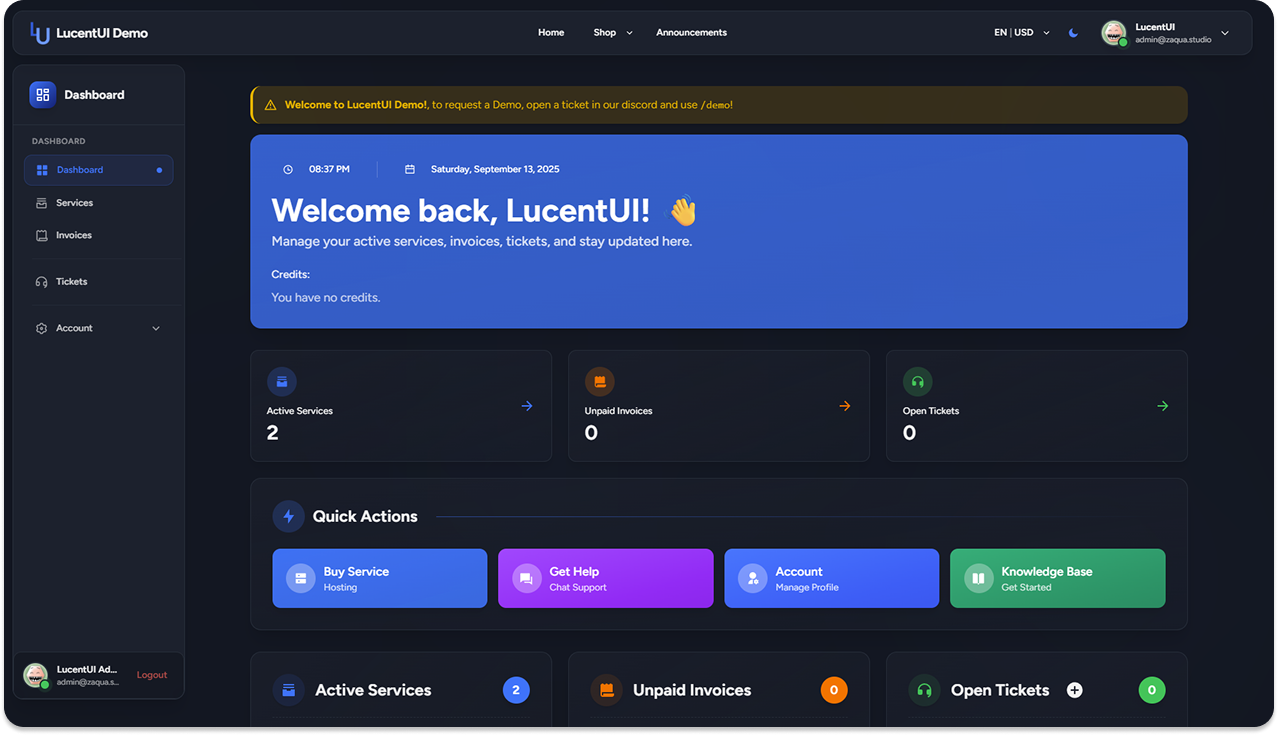The image size is (1278, 735).
Task: Click the Active Services card calendar icon
Action: pos(281,381)
